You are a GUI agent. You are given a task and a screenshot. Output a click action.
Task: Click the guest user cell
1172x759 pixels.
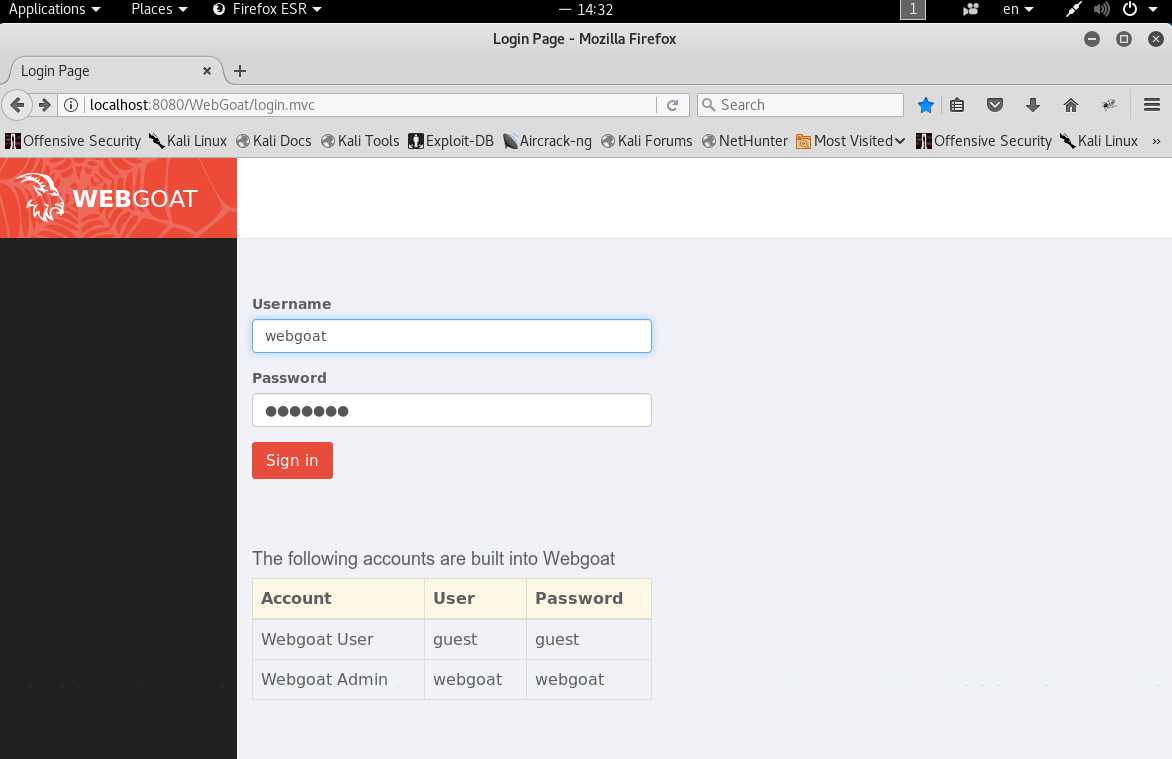tap(475, 639)
